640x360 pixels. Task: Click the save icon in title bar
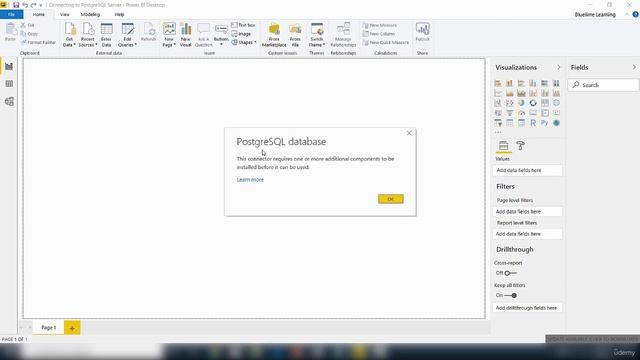pyautogui.click(x=16, y=5)
